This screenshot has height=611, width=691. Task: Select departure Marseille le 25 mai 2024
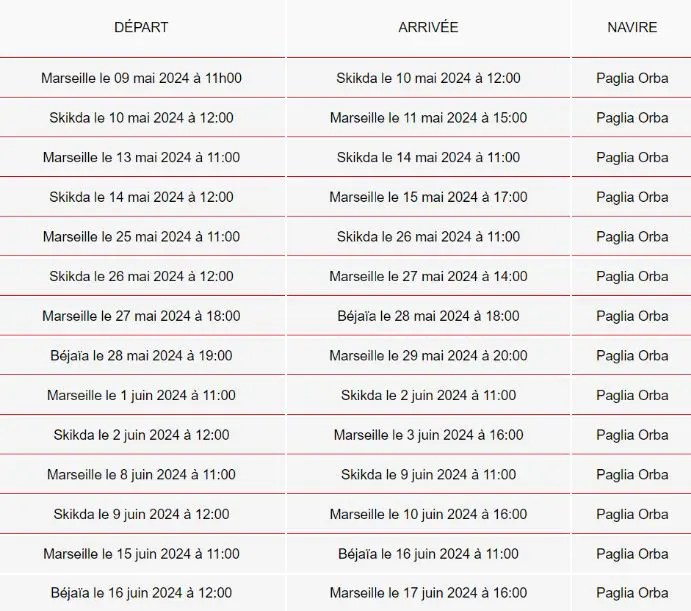coord(141,237)
